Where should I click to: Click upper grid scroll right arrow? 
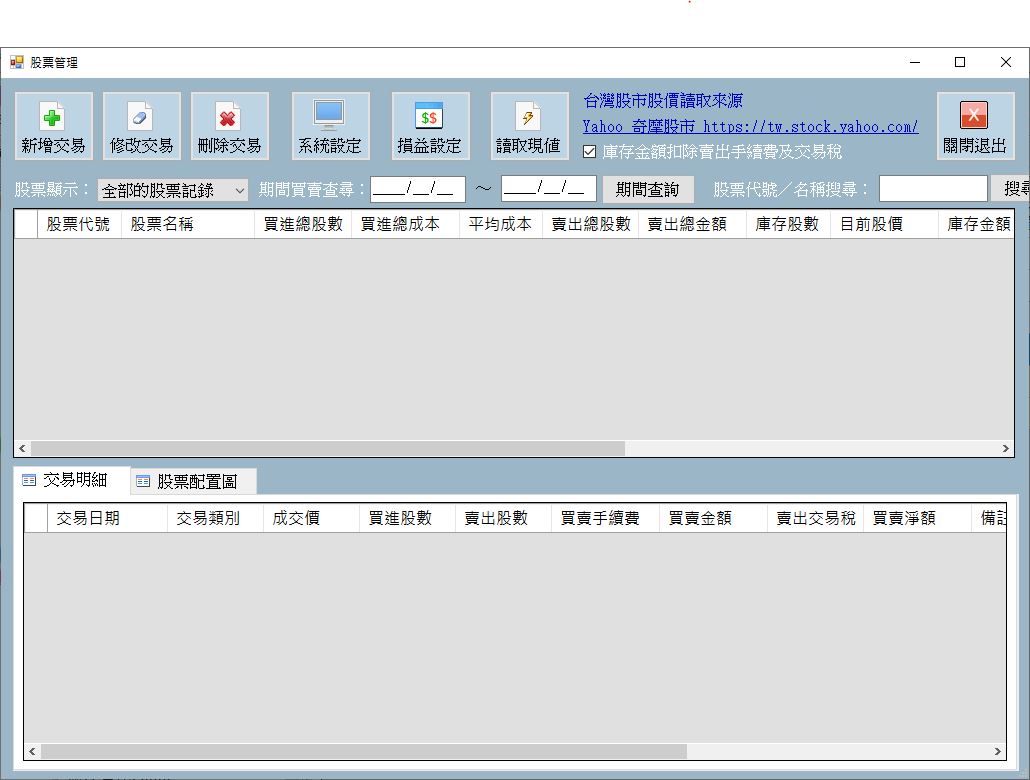click(1006, 448)
